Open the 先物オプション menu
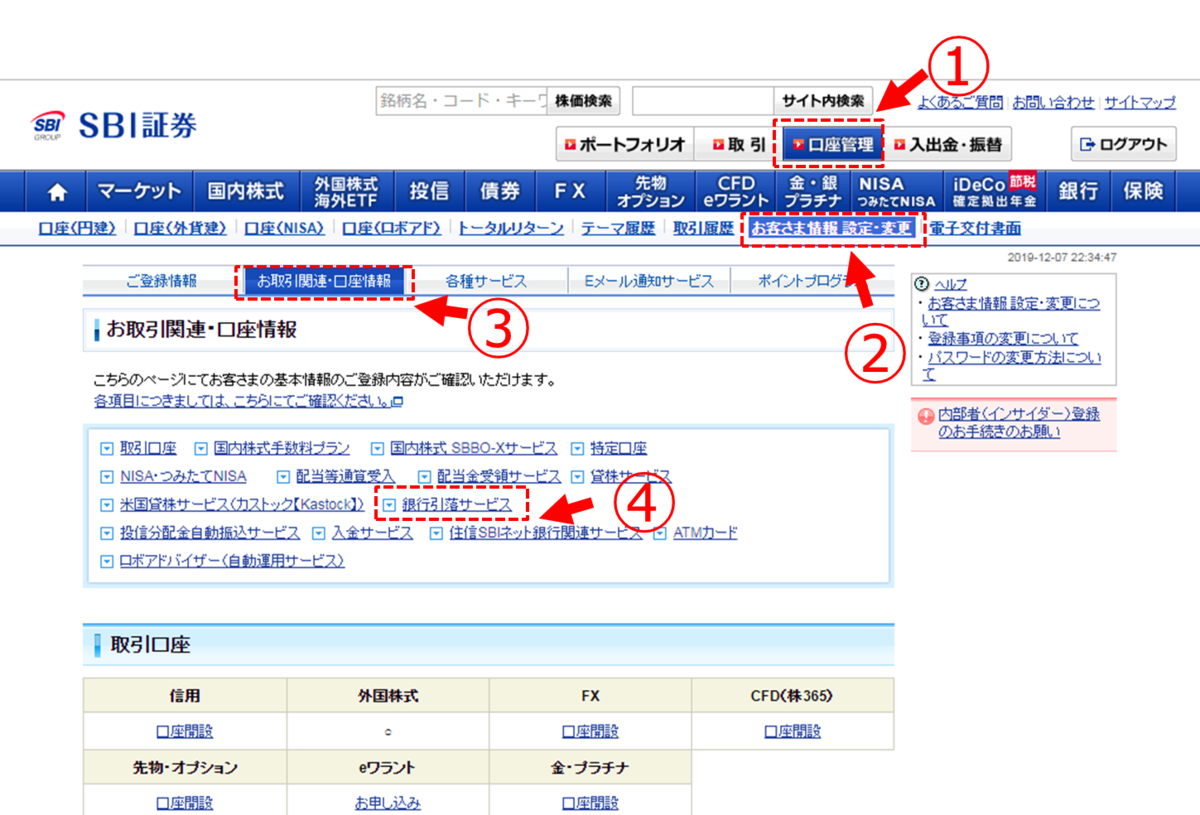Viewport: 1200px width, 815px height. coord(650,190)
